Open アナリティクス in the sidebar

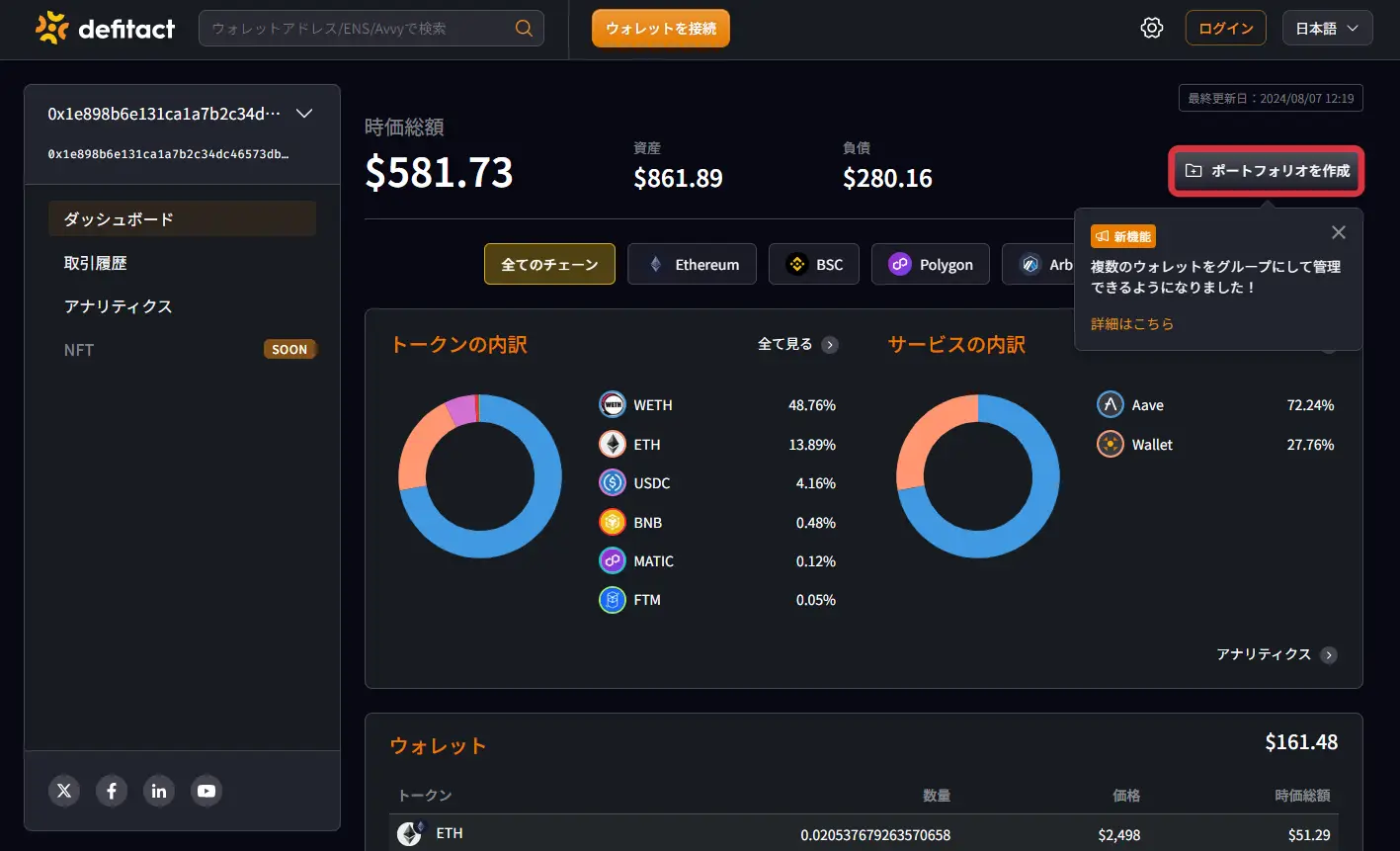point(119,306)
